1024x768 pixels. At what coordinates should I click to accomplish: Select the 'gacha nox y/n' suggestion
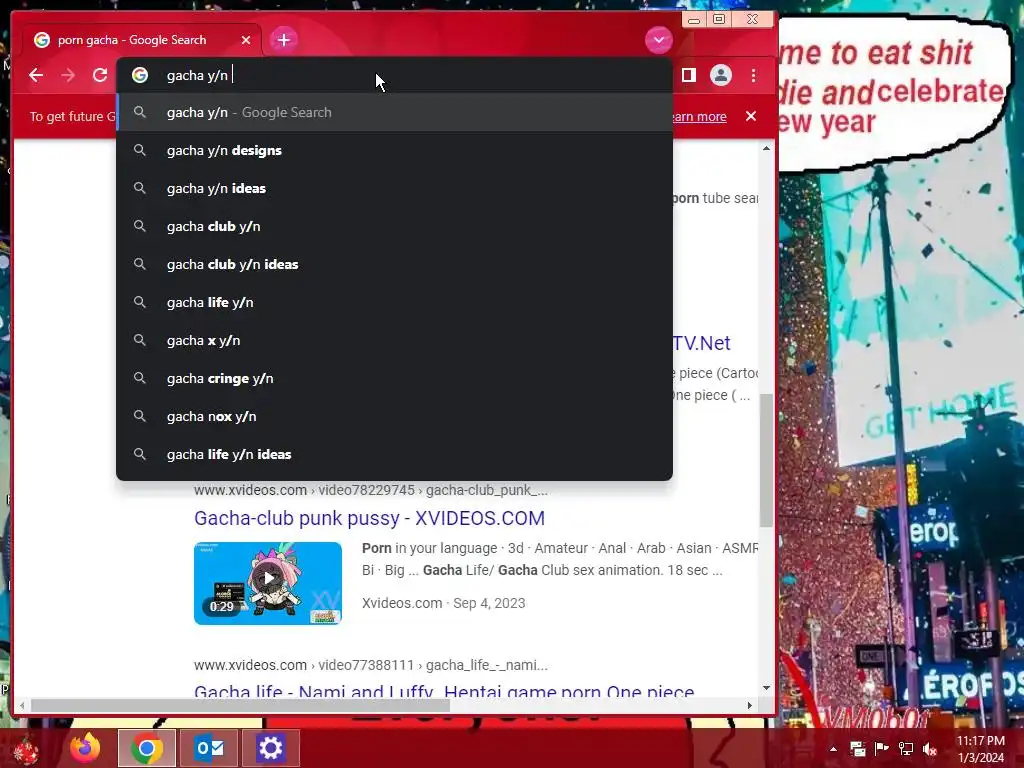(x=394, y=416)
